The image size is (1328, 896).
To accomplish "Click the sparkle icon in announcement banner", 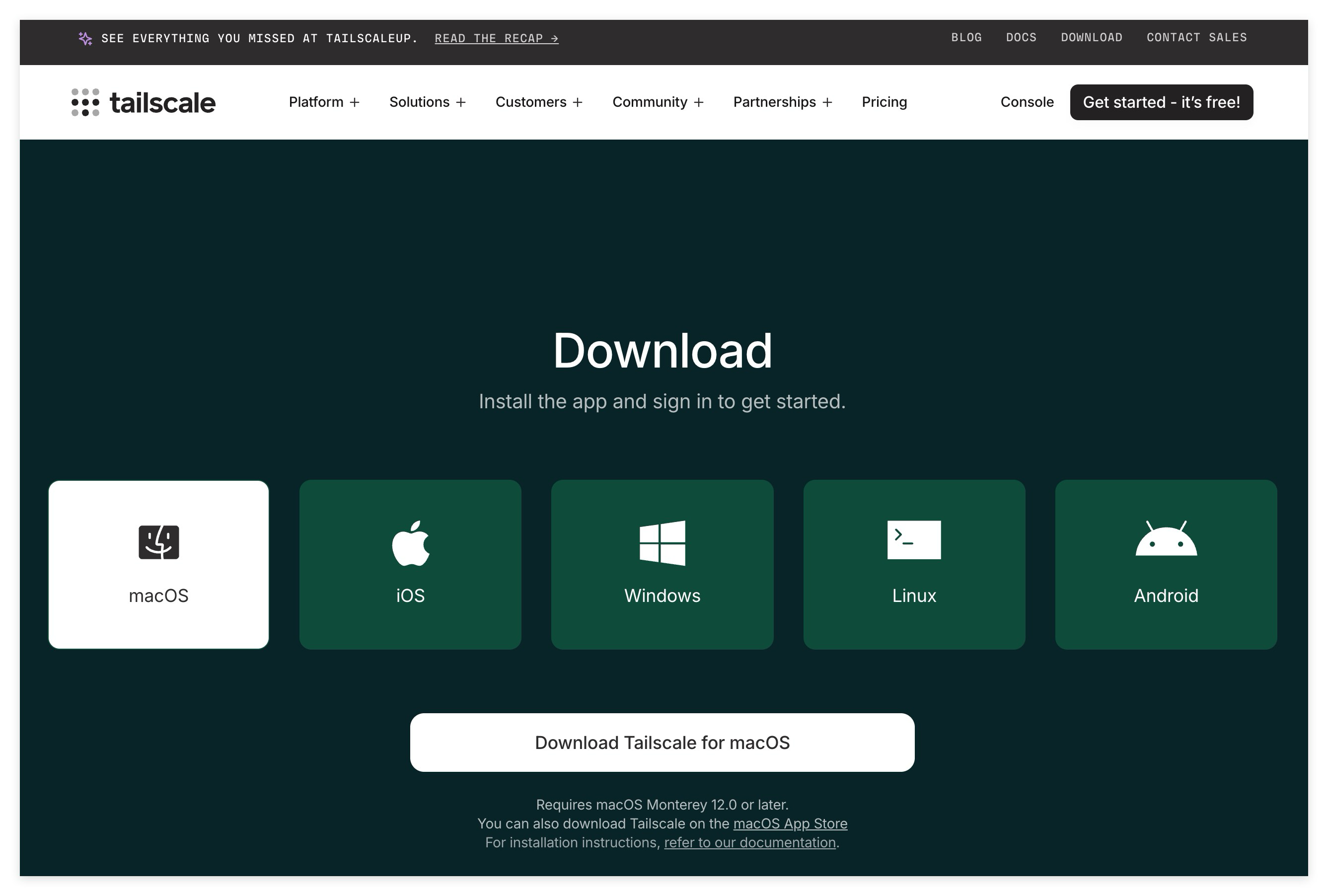I will pyautogui.click(x=85, y=38).
